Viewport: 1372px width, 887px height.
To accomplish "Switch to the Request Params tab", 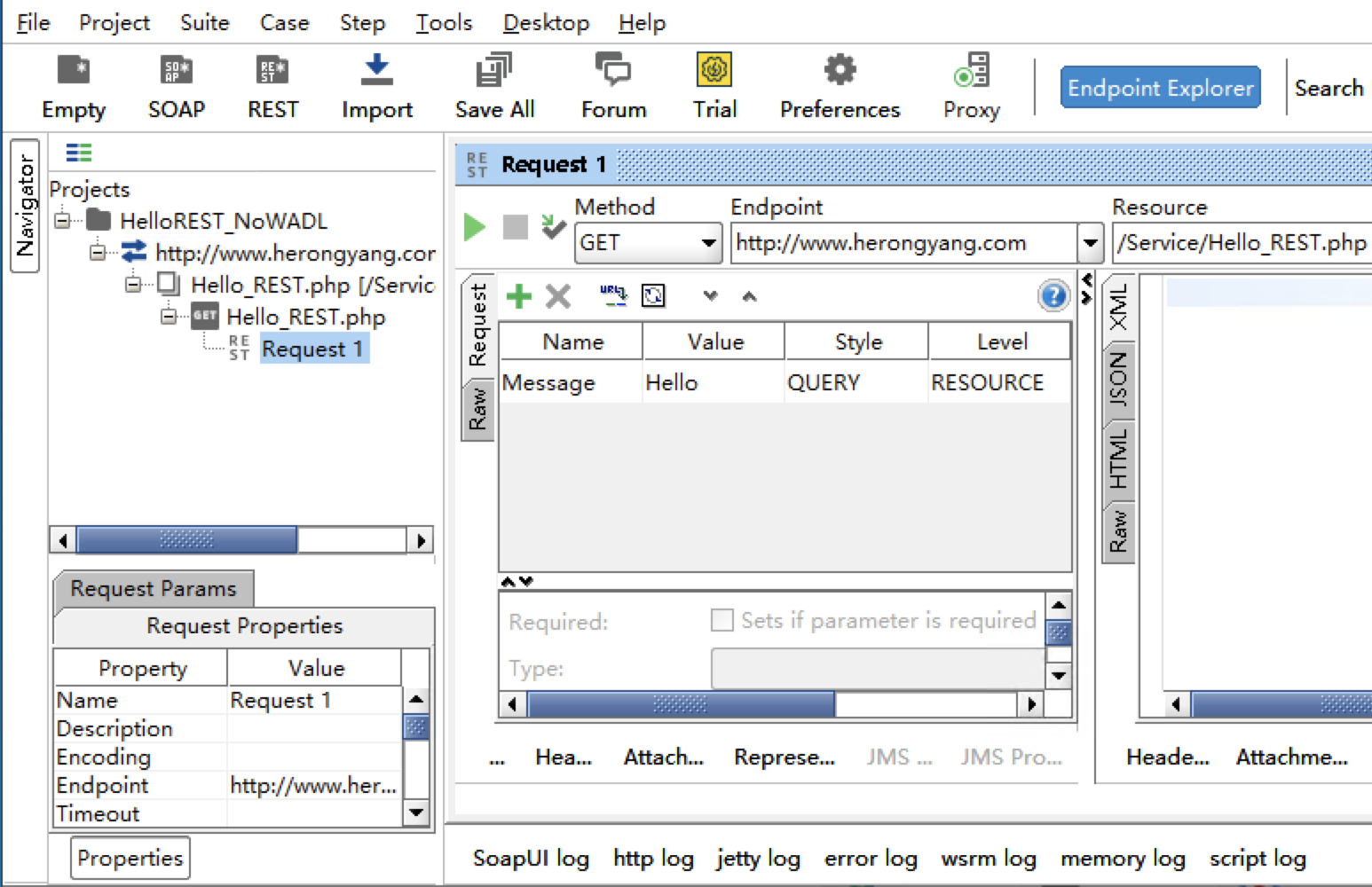I will (x=153, y=588).
